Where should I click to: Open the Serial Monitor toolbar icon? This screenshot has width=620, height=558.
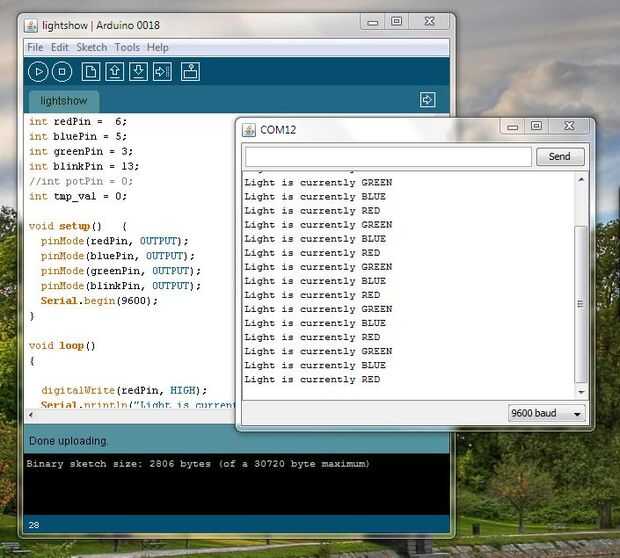tap(190, 72)
